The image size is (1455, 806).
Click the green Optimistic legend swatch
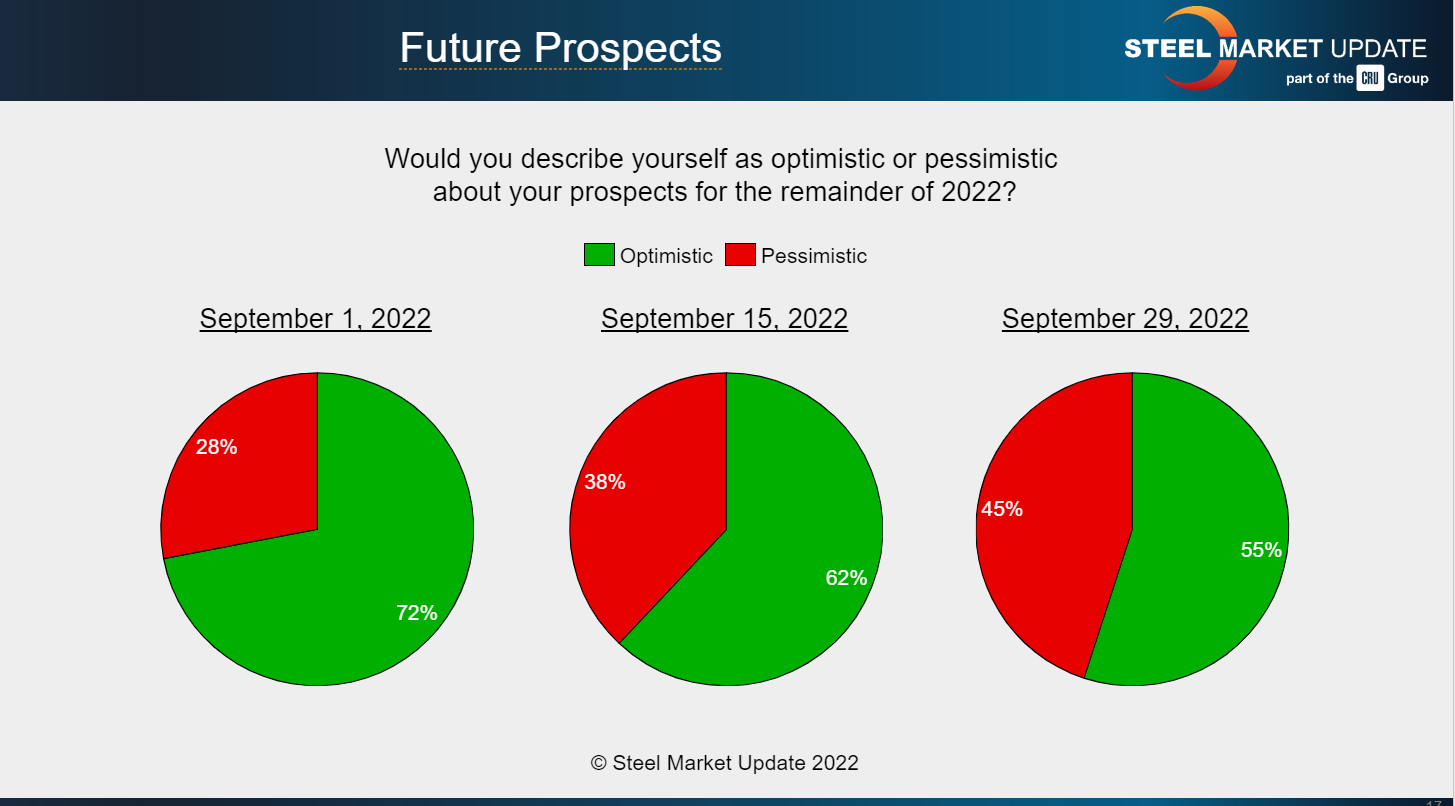598,255
